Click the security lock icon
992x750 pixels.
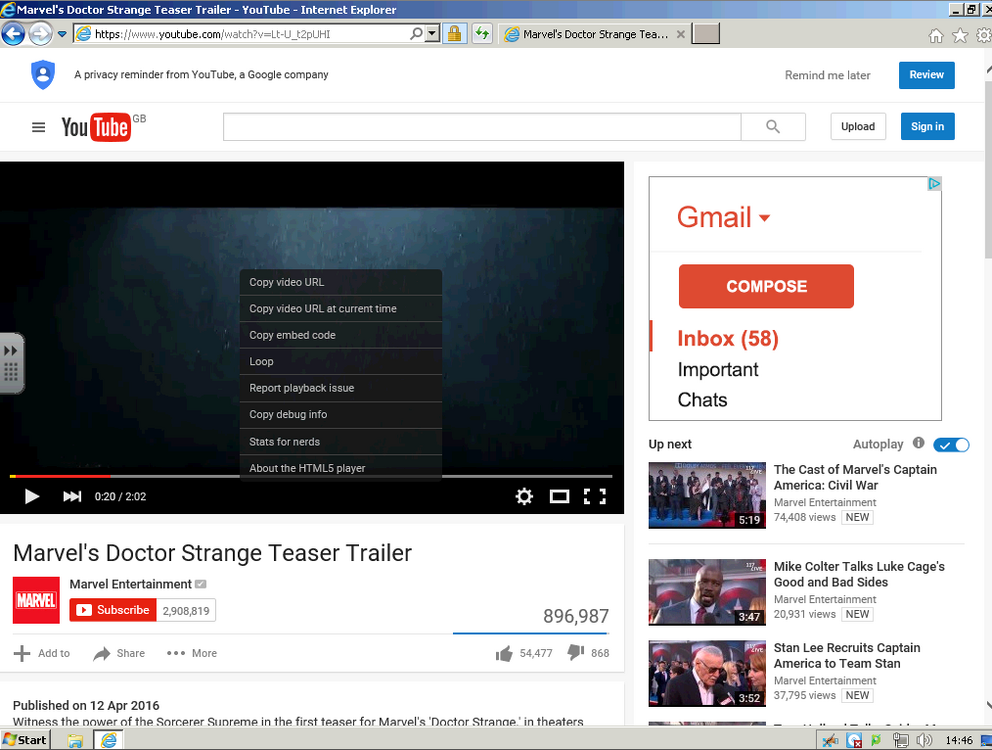pos(454,34)
